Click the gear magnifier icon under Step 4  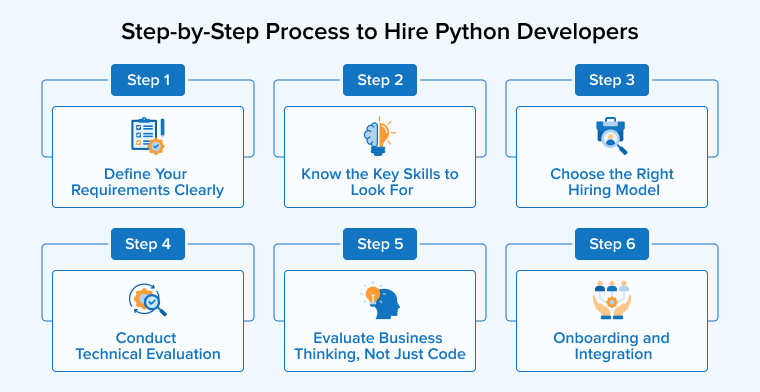coord(148,300)
